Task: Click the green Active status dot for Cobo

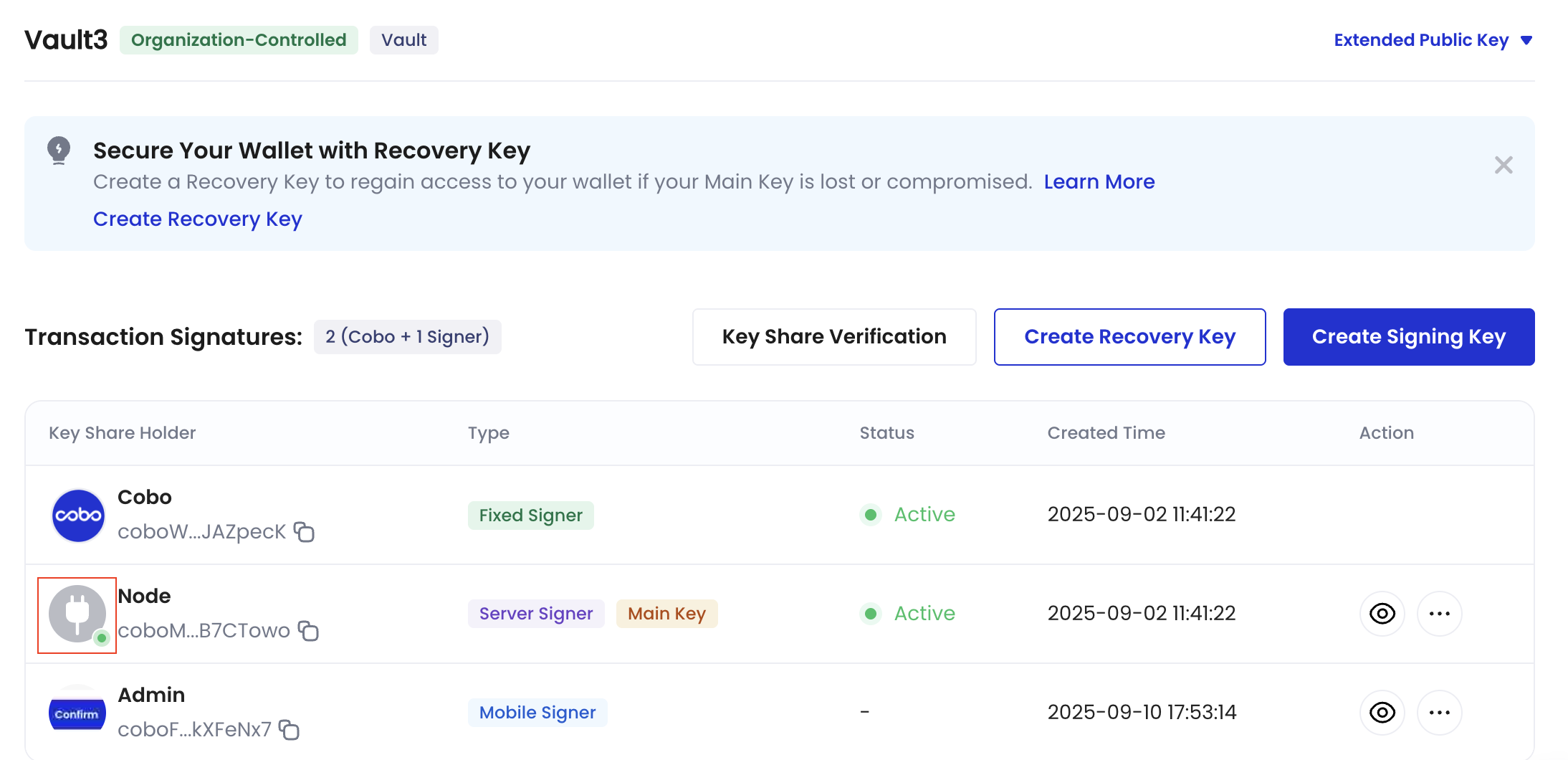Action: tap(870, 515)
